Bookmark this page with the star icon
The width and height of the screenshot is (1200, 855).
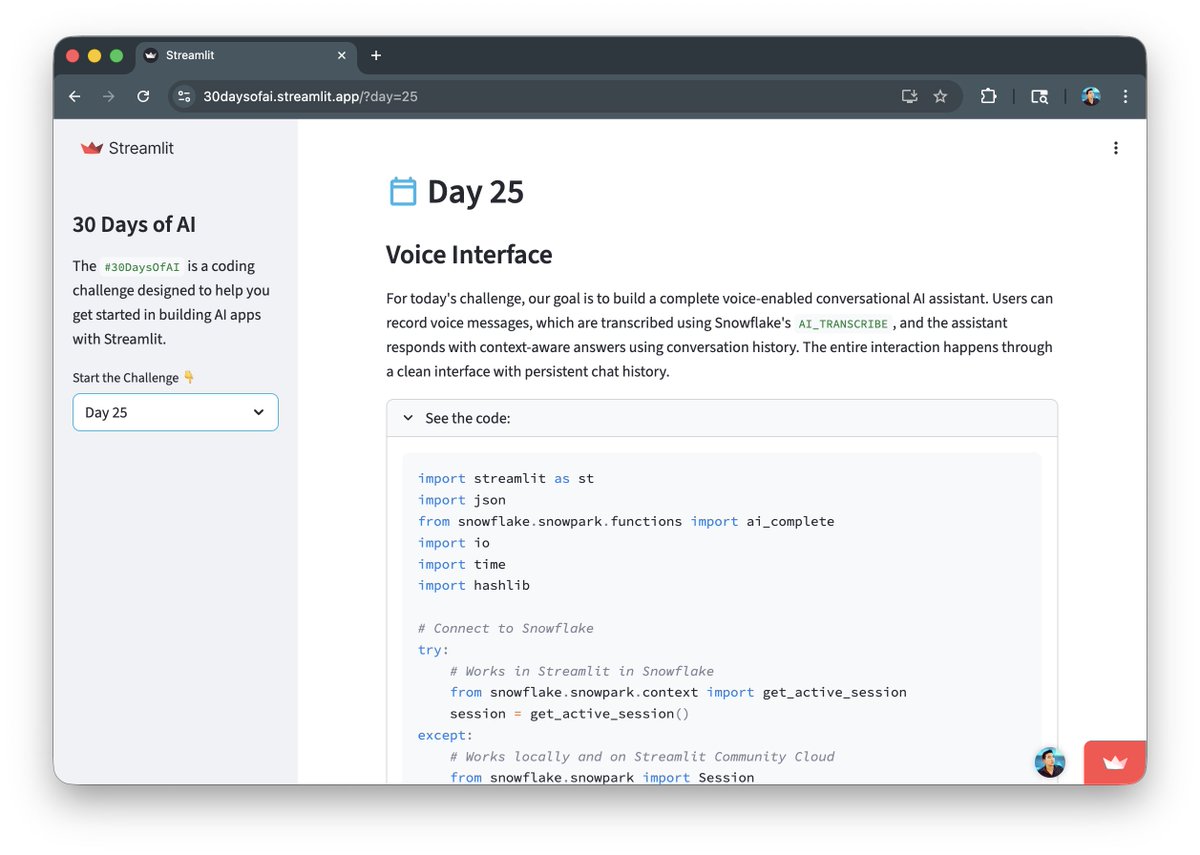tap(940, 96)
